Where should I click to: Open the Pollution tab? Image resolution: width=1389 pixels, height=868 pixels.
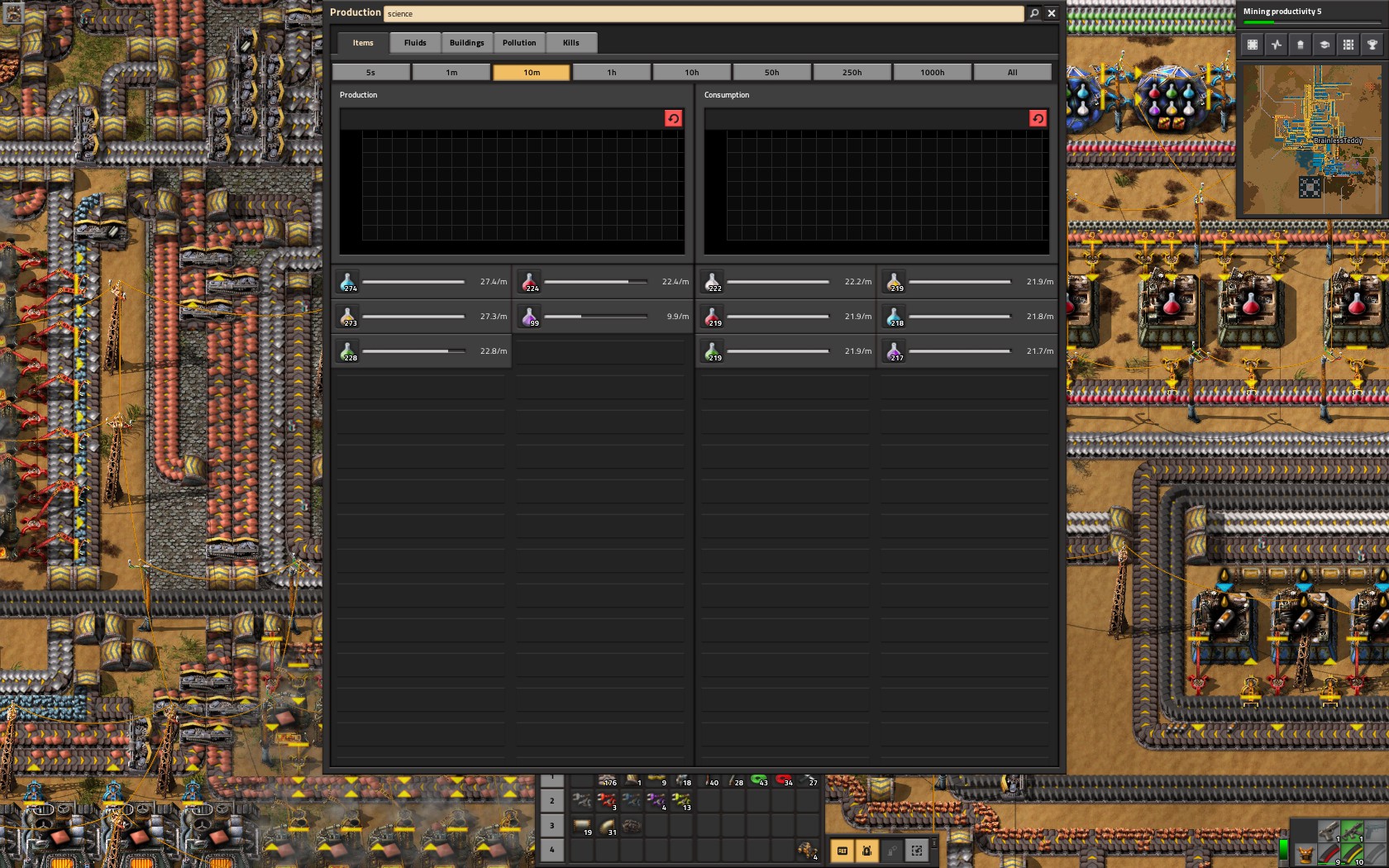click(x=518, y=43)
